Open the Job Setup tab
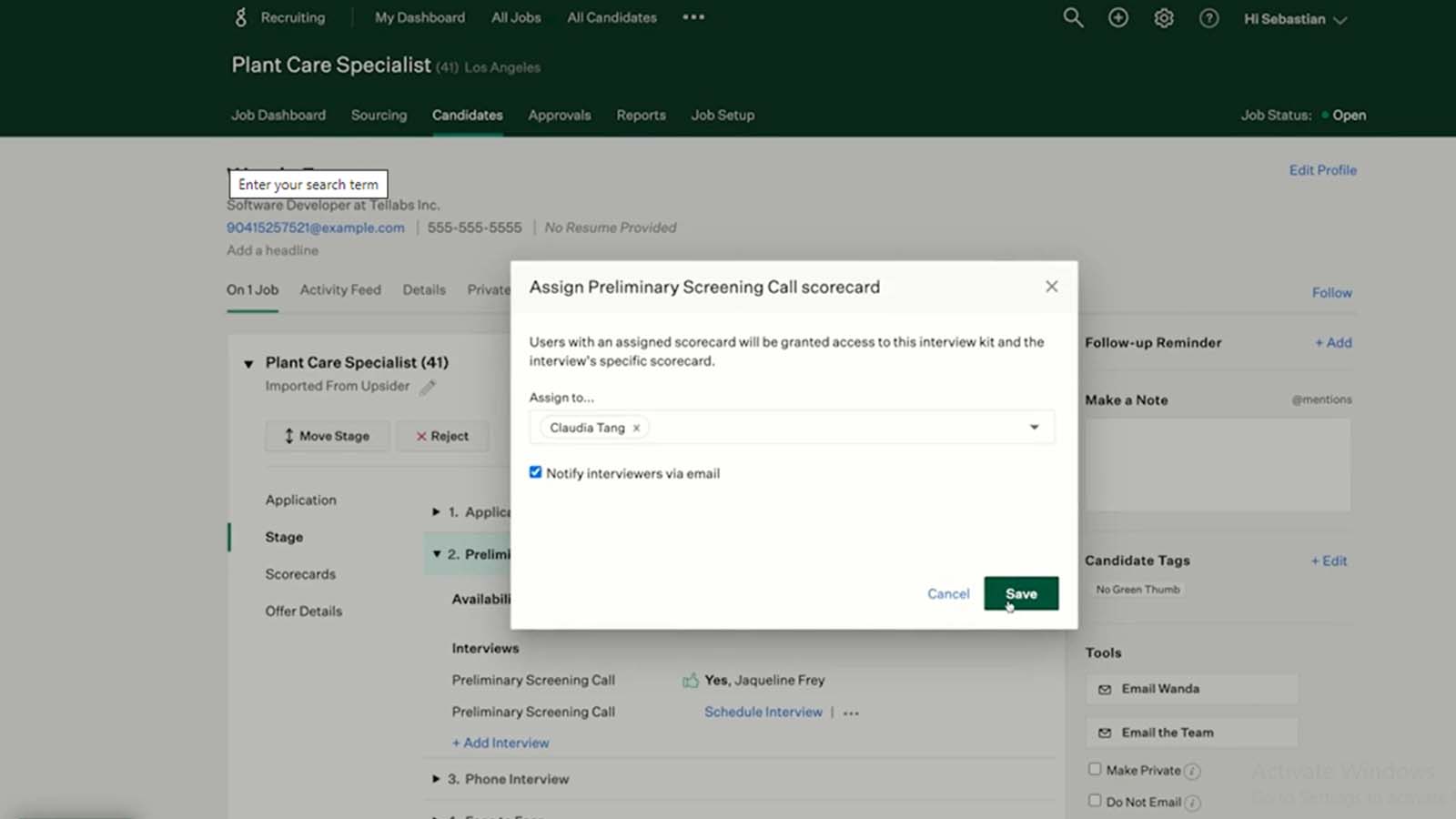The image size is (1456, 819). (x=723, y=116)
